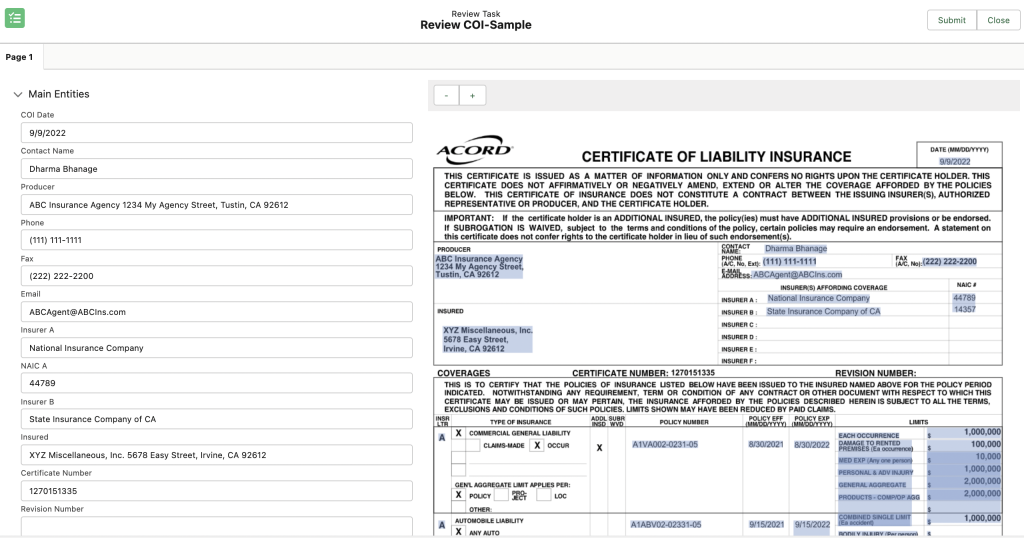Click the 100,000 damage to rented premises limit
The image size is (1024, 538).
[985, 444]
